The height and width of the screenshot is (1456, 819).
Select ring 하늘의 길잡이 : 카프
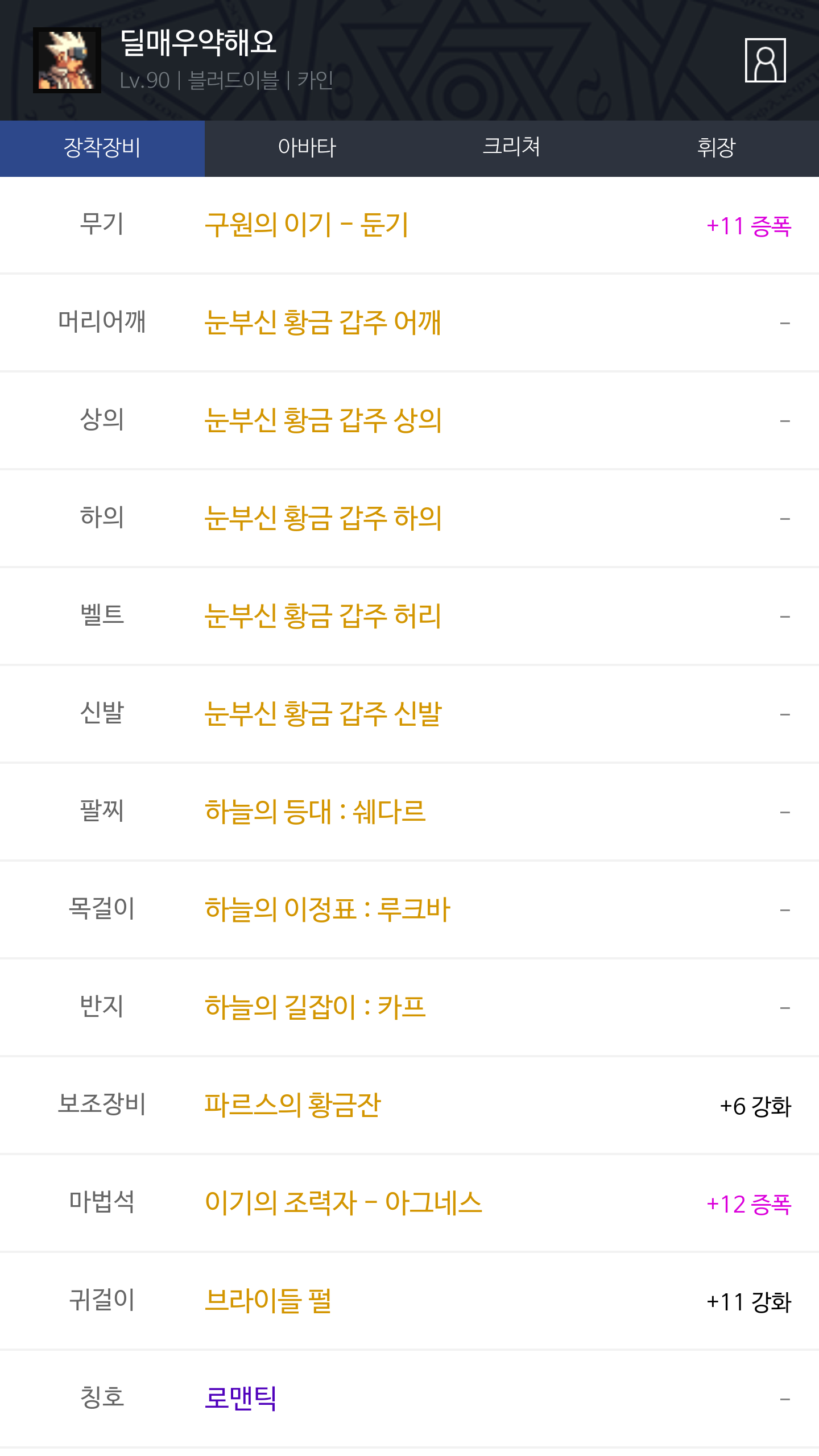pos(315,1007)
